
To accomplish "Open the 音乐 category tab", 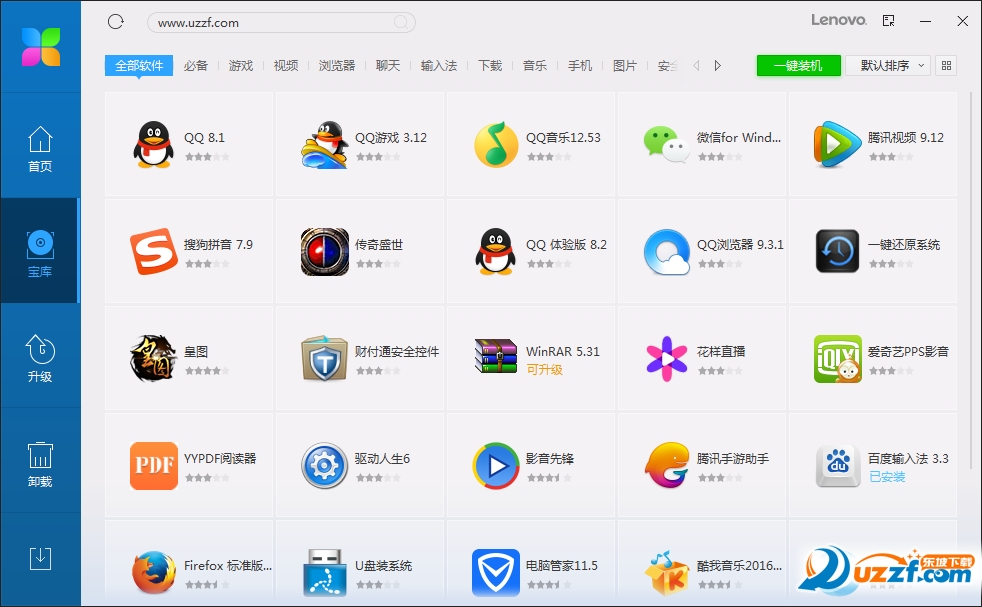I will [535, 65].
